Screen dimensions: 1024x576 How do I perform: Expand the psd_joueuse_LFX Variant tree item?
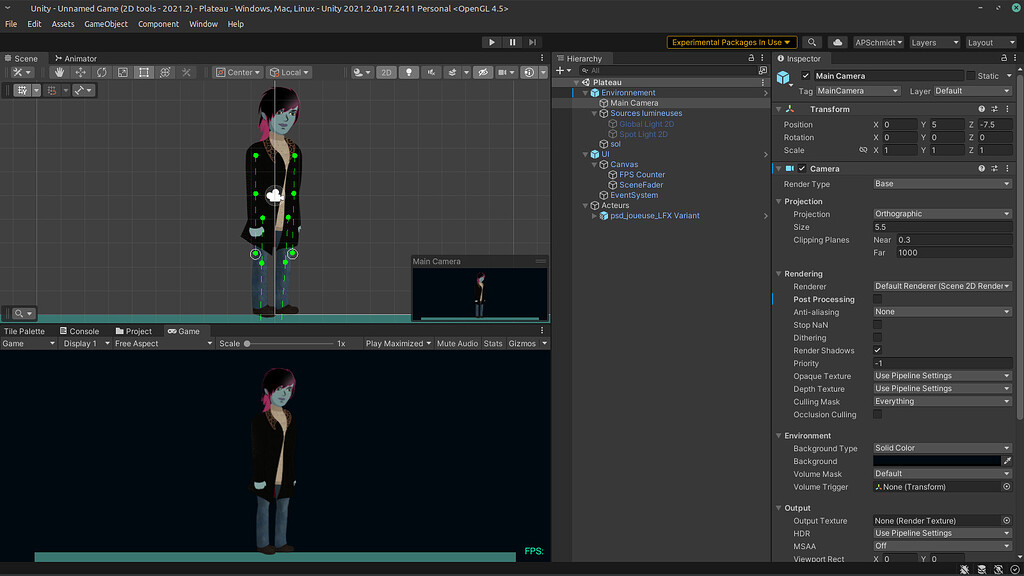[x=595, y=216]
